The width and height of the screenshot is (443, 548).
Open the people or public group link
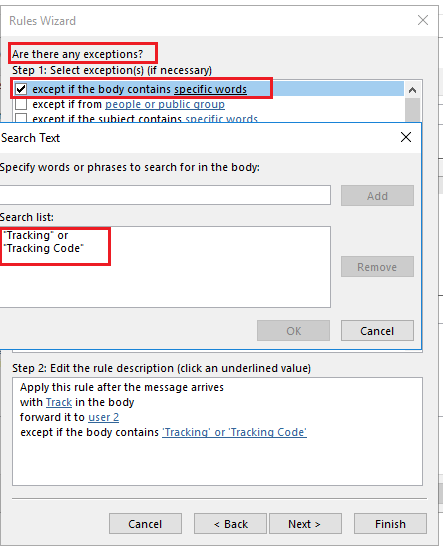165,104
